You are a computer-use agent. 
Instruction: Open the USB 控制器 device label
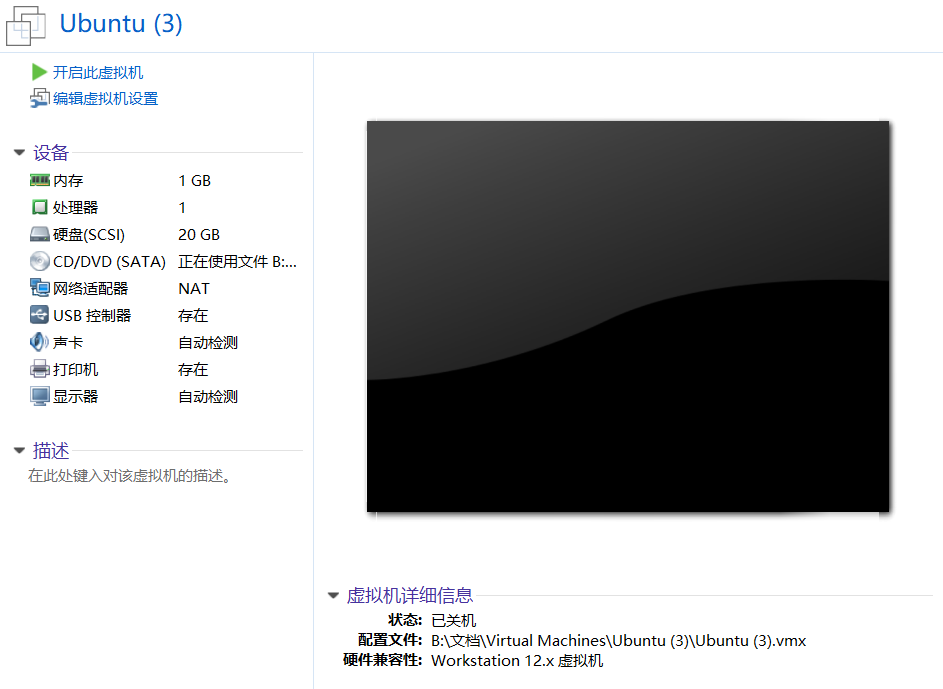[x=92, y=316]
